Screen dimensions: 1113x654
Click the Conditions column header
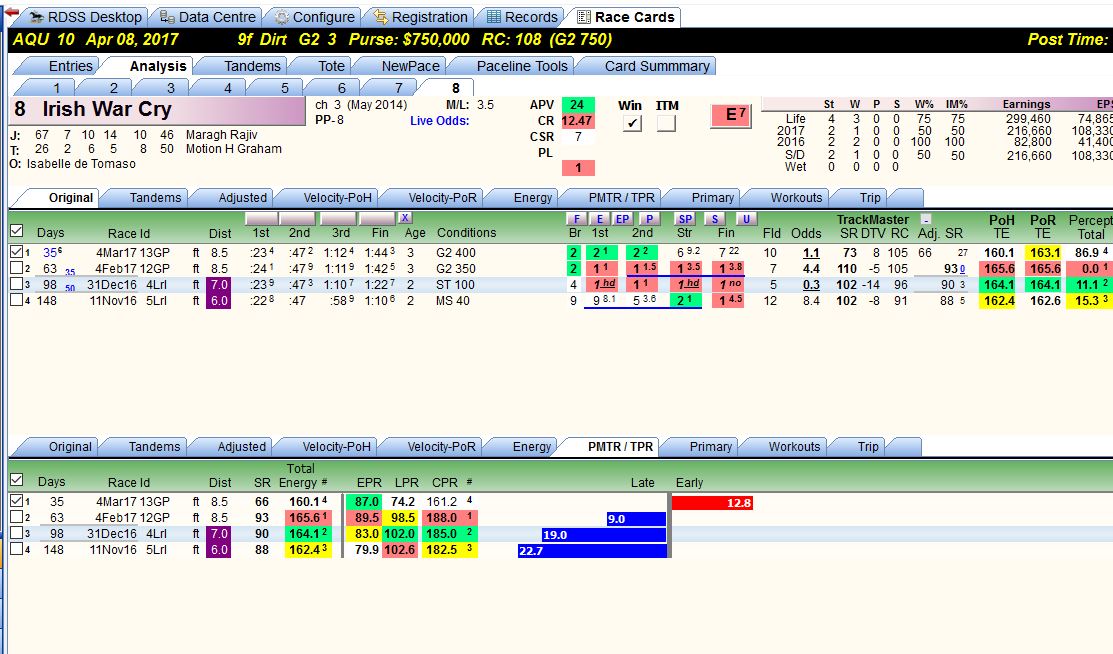[466, 233]
